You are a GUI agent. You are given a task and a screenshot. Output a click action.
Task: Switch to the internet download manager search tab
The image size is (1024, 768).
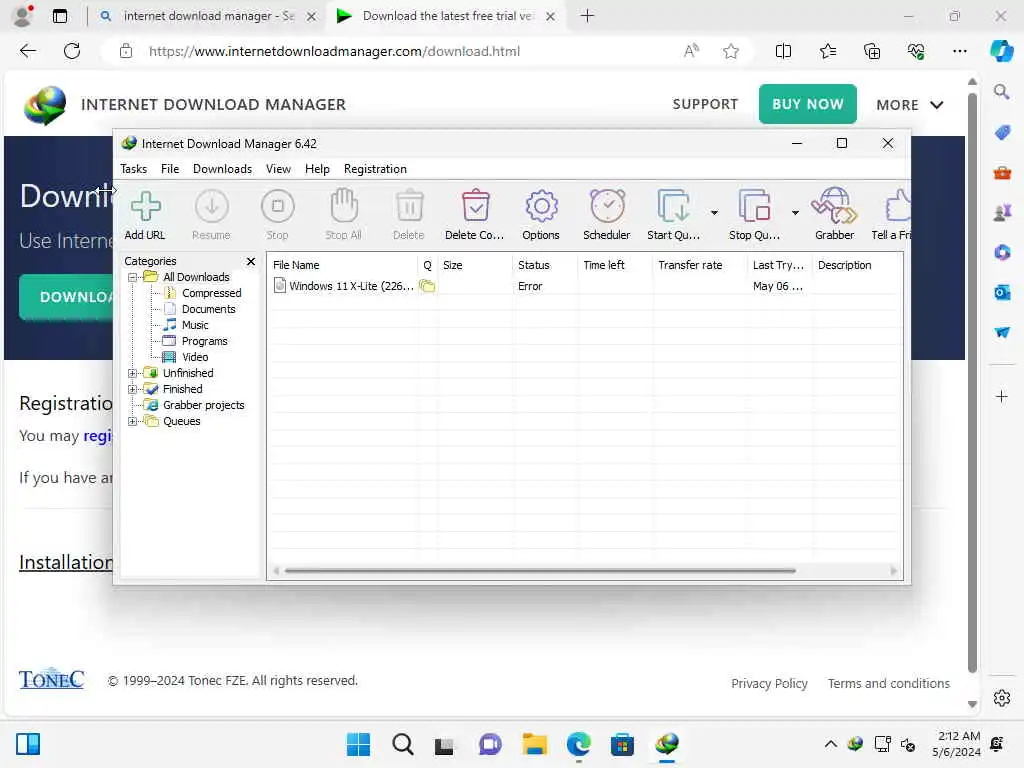pyautogui.click(x=208, y=16)
